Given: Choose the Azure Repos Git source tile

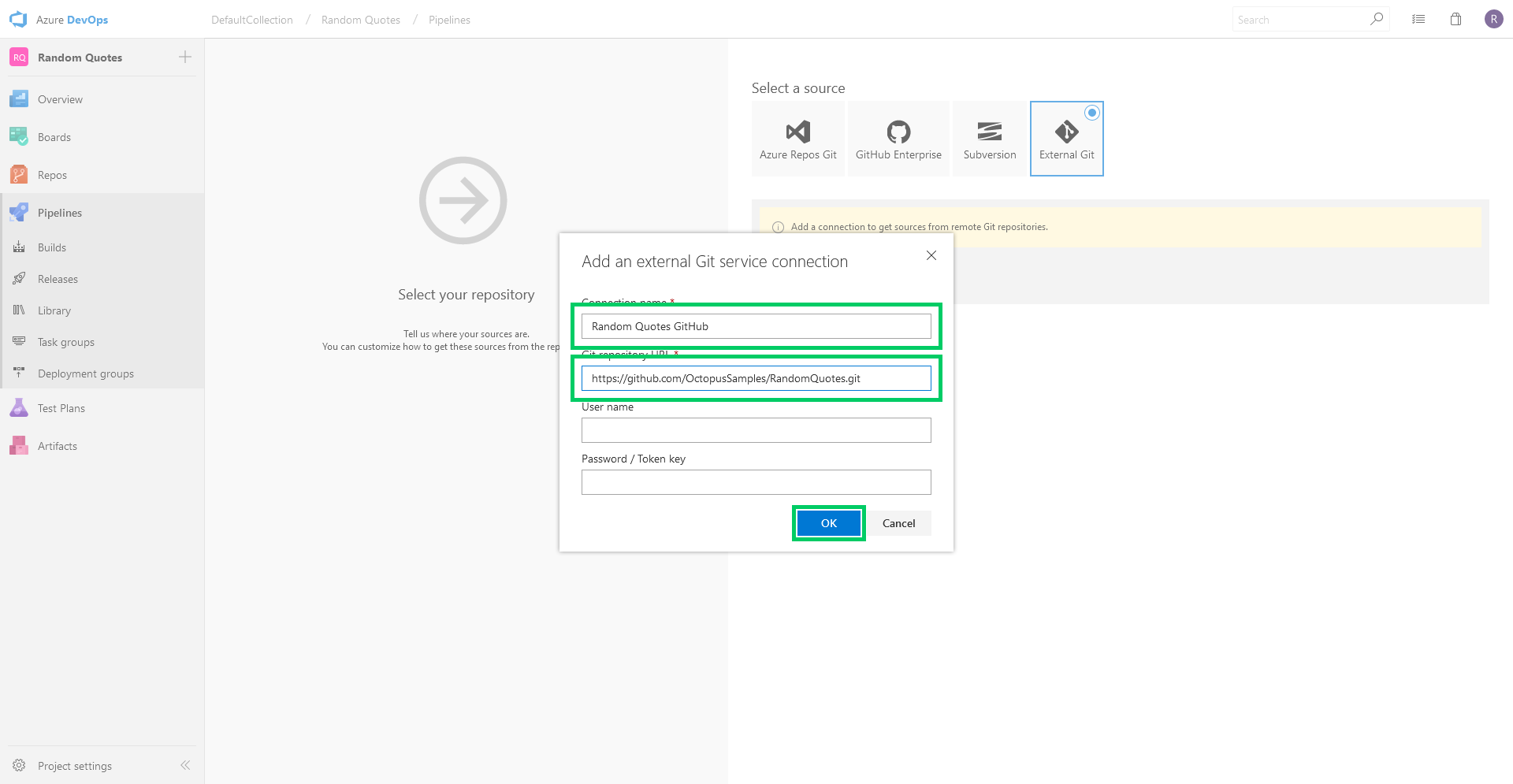Looking at the screenshot, I should pyautogui.click(x=798, y=139).
